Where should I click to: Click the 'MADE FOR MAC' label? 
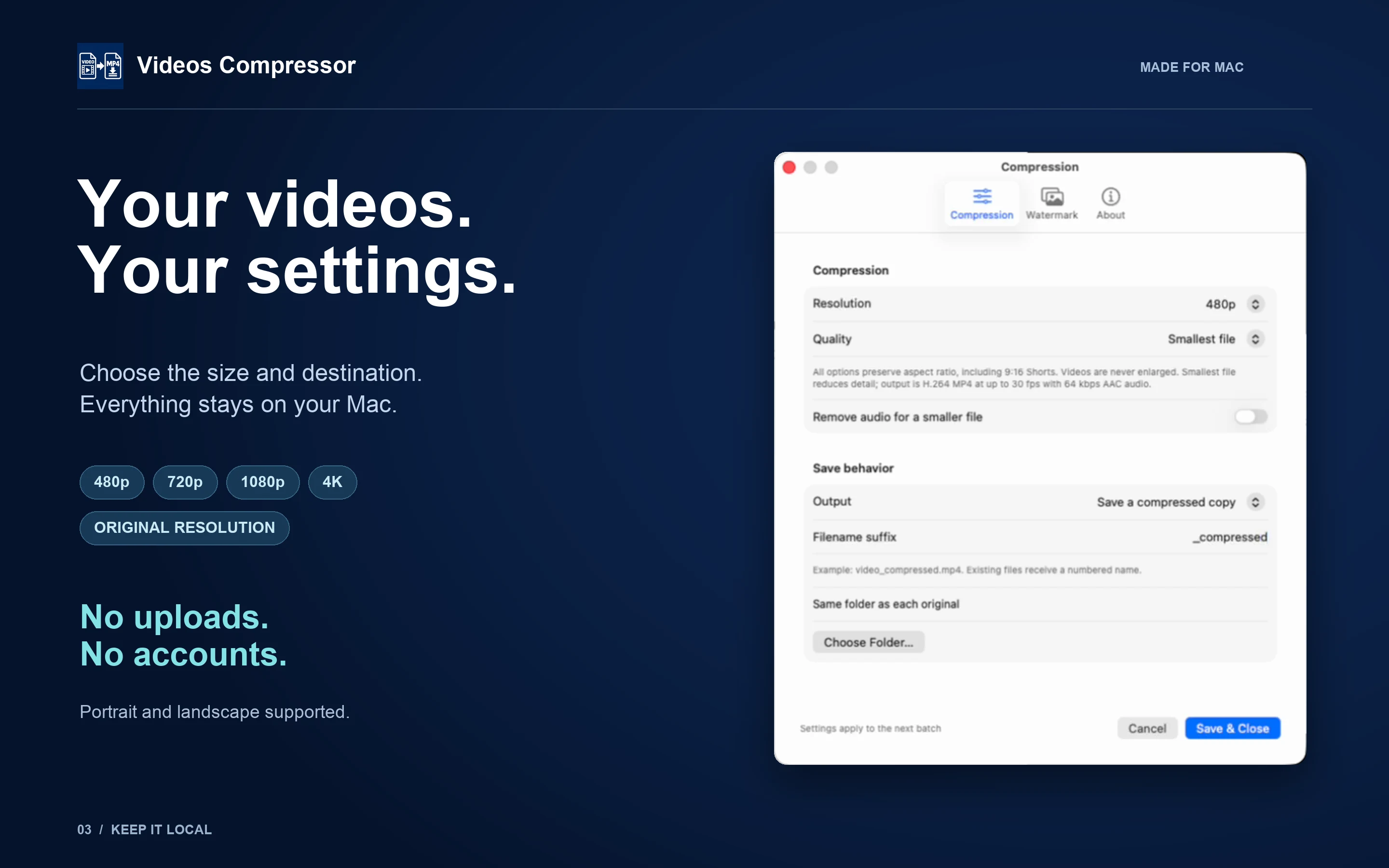click(1192, 67)
